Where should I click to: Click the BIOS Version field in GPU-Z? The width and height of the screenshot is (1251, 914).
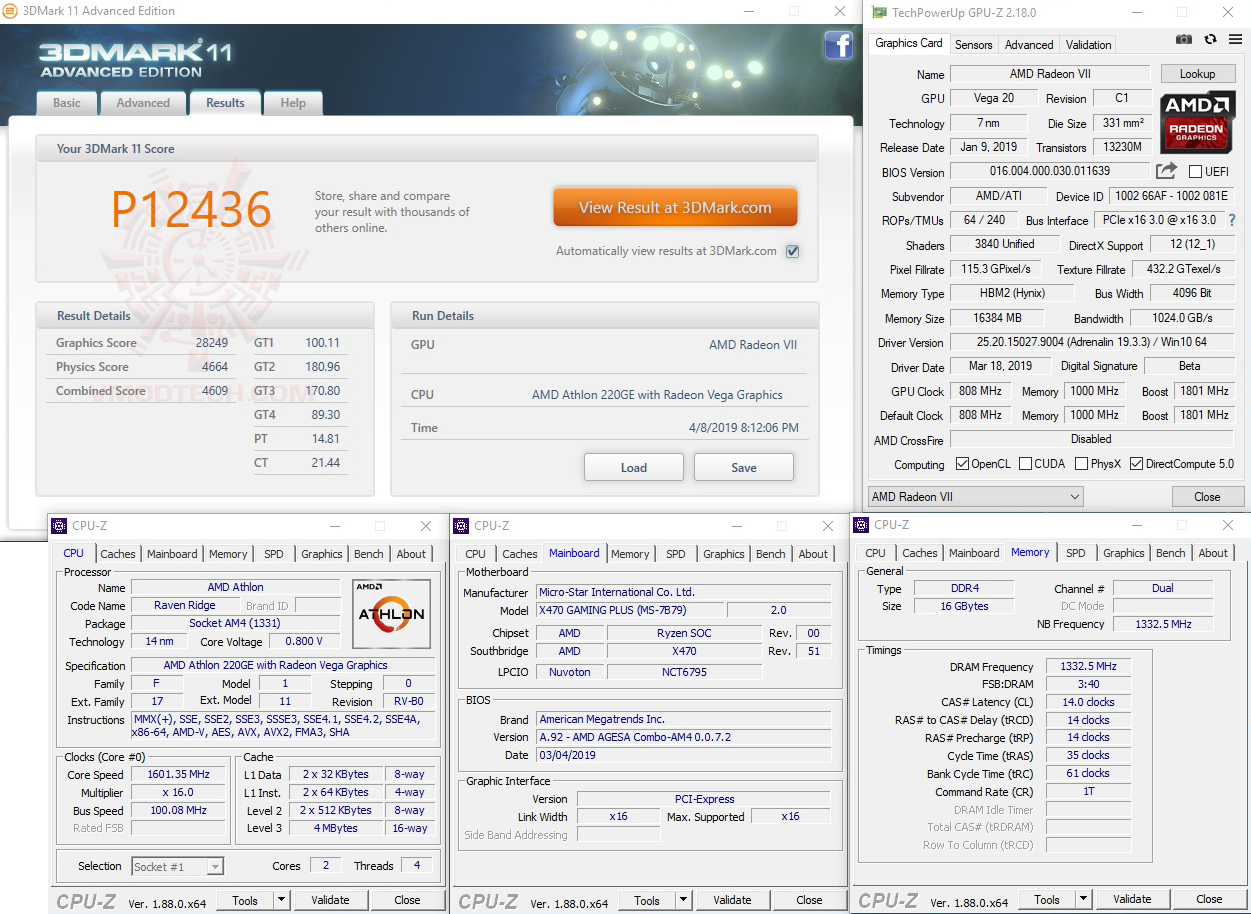click(1050, 171)
